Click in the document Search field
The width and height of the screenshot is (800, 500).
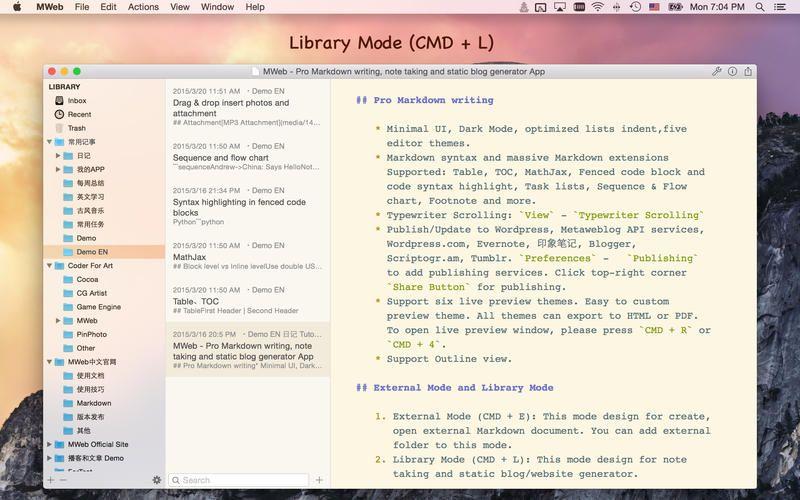coord(238,480)
